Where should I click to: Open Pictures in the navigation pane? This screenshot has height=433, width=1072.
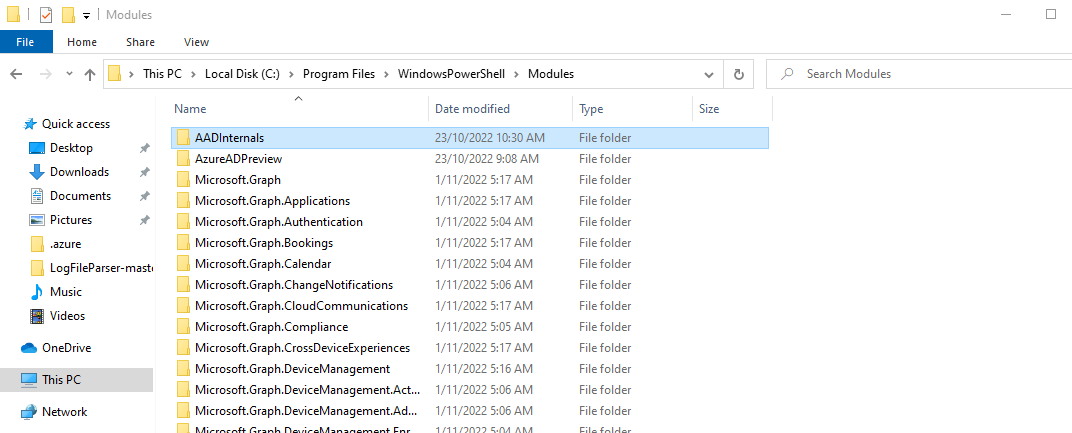(71, 220)
